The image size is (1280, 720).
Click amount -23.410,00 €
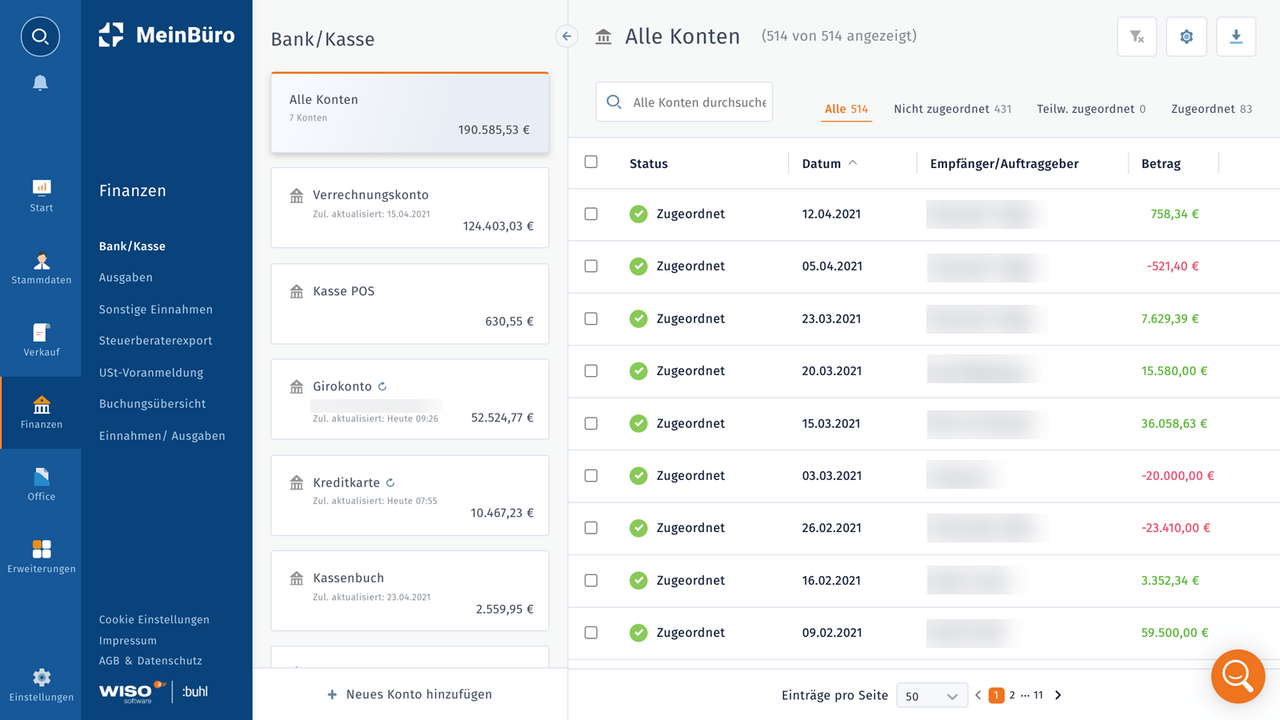[x=1177, y=528]
